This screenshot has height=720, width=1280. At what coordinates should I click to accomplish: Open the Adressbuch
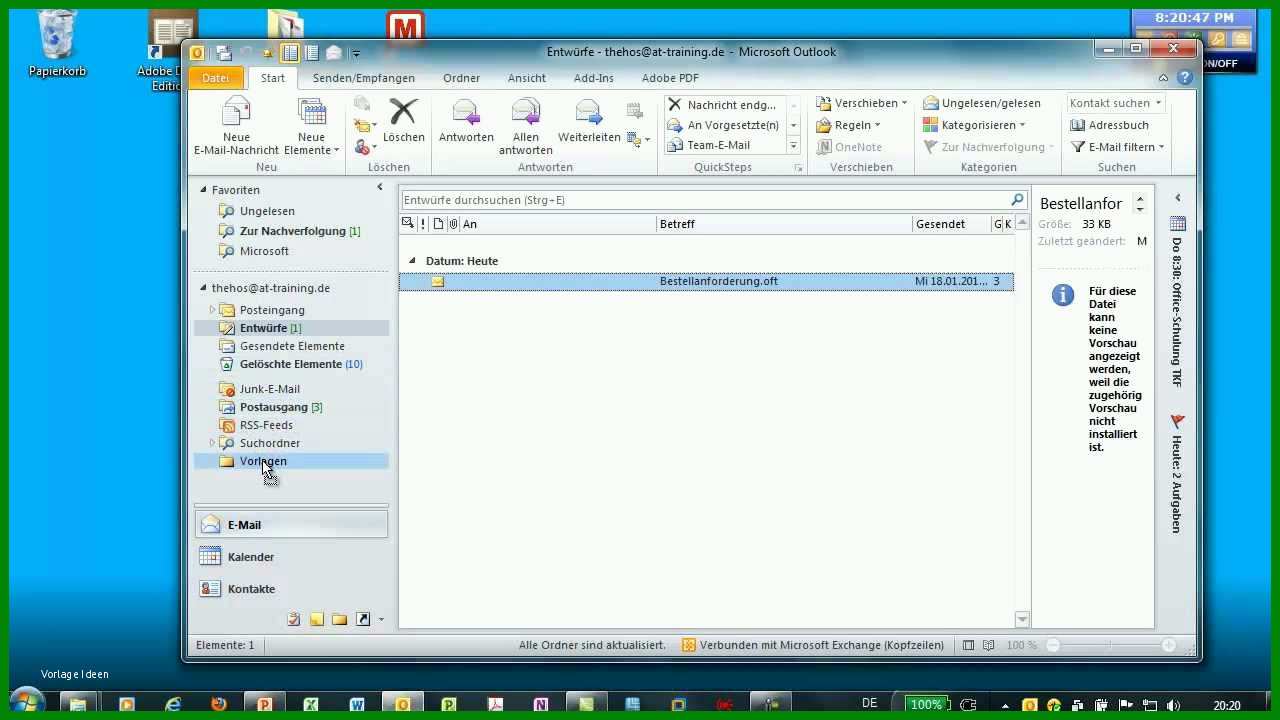1109,125
